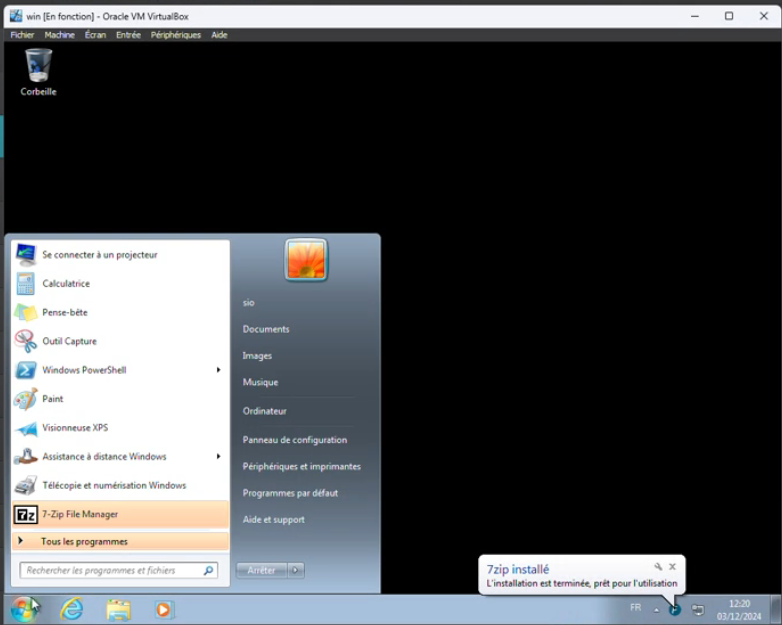The height and width of the screenshot is (625, 782).
Task: Launch Paint from the Start menu
Action: point(120,399)
